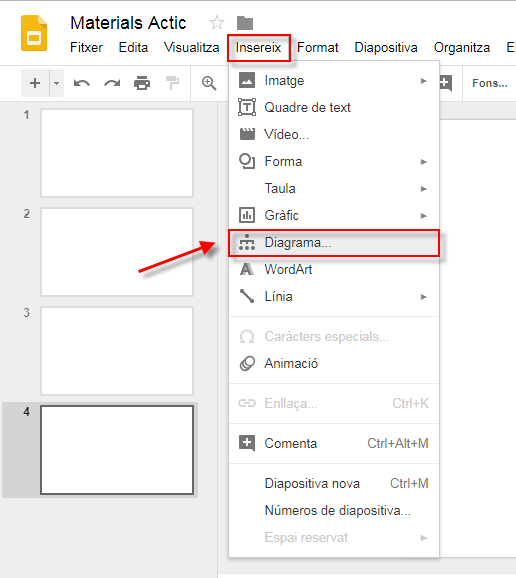The image size is (516, 578).
Task: Open the new slide layout dropdown arrow
Action: pos(56,83)
